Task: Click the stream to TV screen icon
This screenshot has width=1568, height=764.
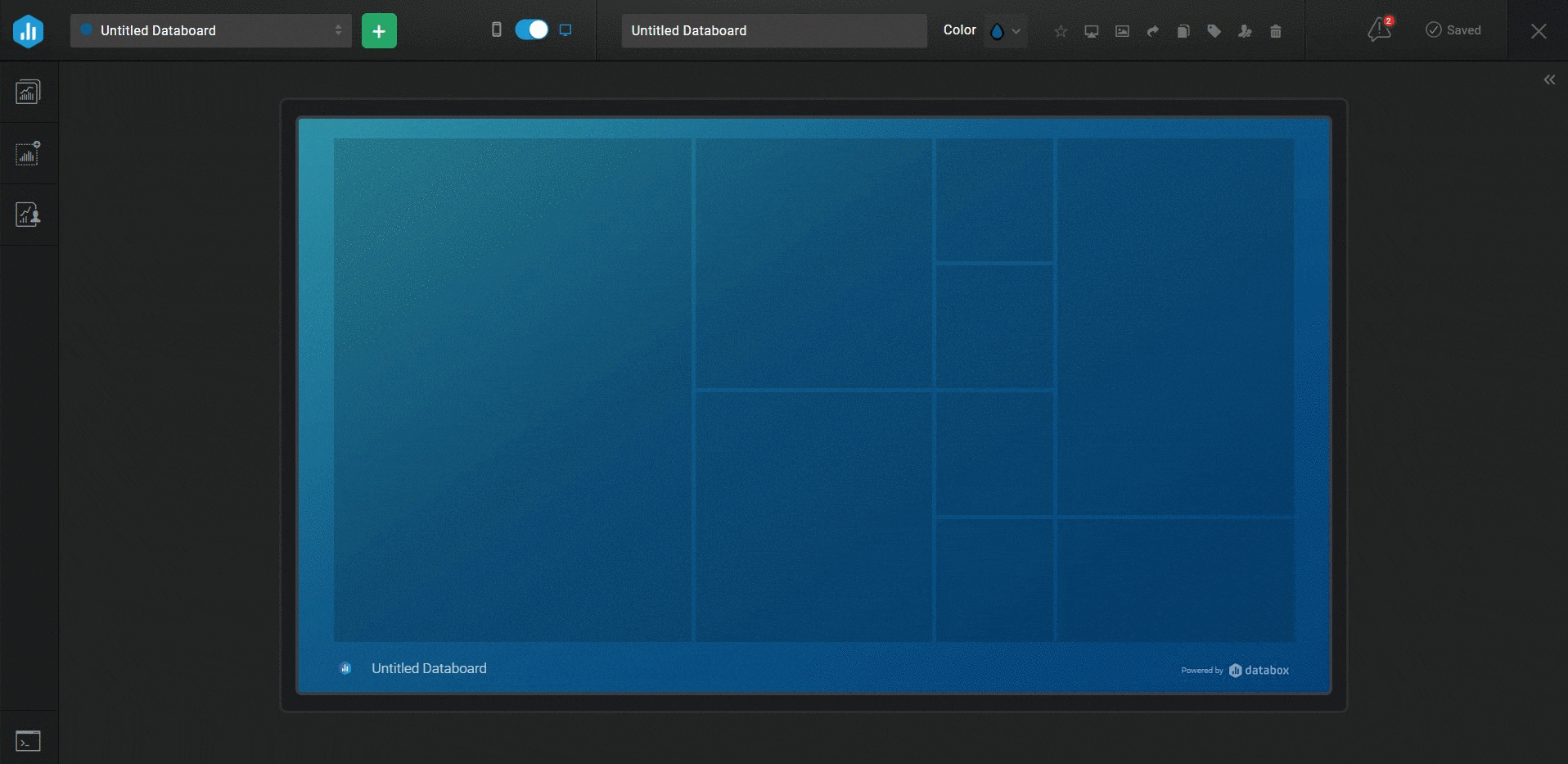Action: (1092, 31)
